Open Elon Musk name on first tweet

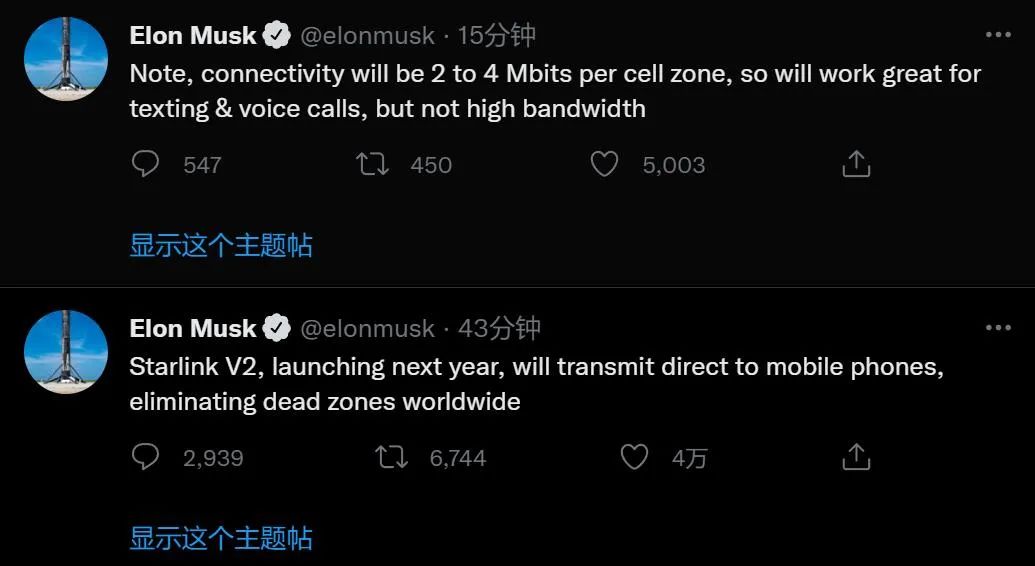193,35
